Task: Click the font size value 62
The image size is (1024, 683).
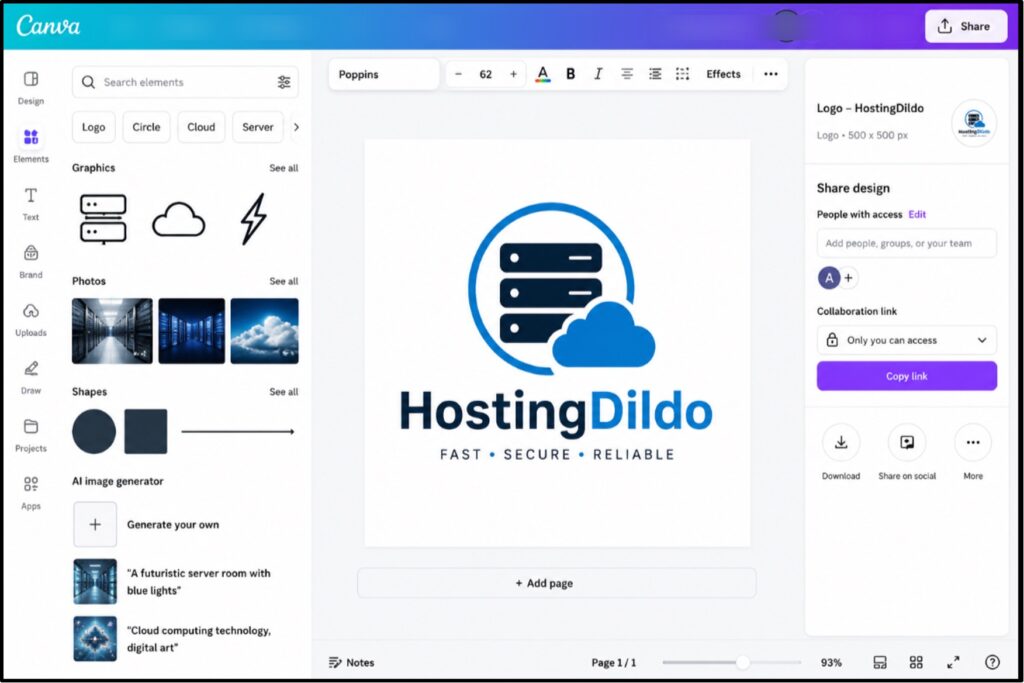Action: (486, 74)
